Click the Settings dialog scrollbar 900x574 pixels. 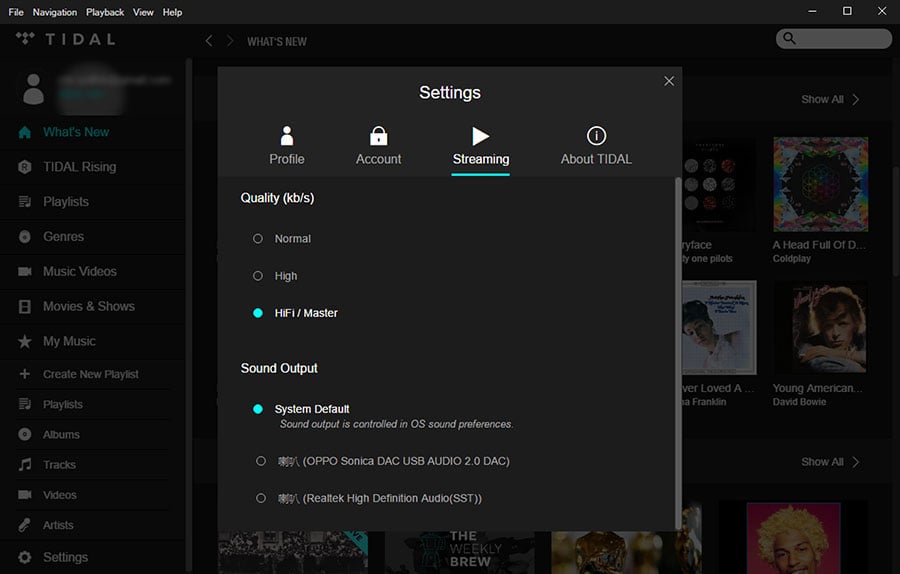(x=678, y=353)
